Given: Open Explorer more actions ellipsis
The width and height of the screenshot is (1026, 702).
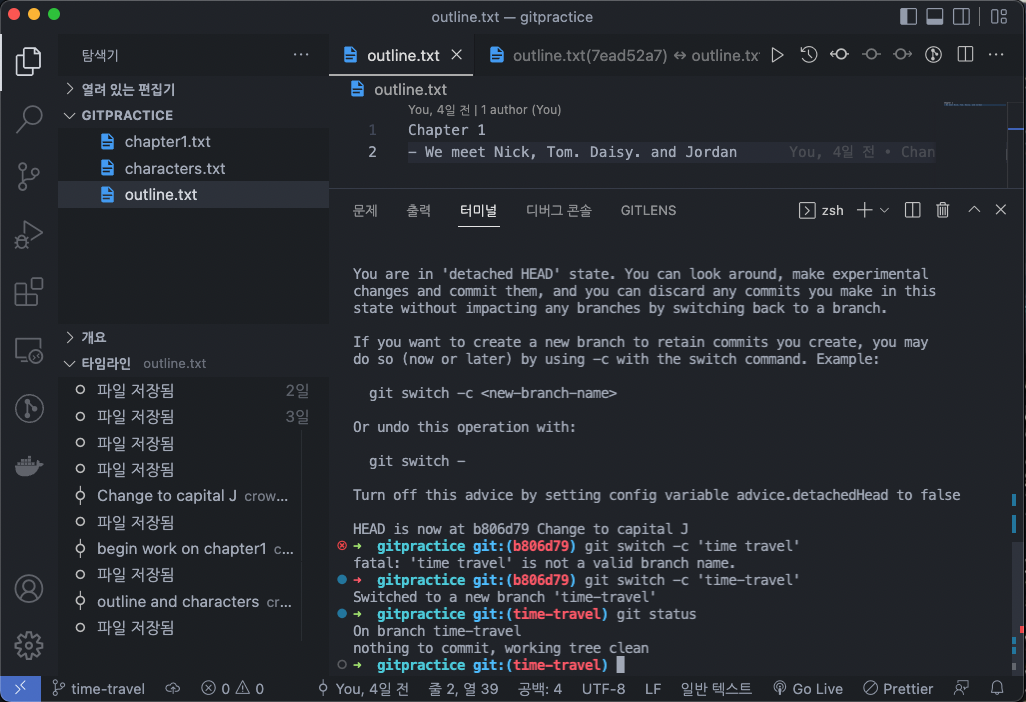Looking at the screenshot, I should 301,55.
